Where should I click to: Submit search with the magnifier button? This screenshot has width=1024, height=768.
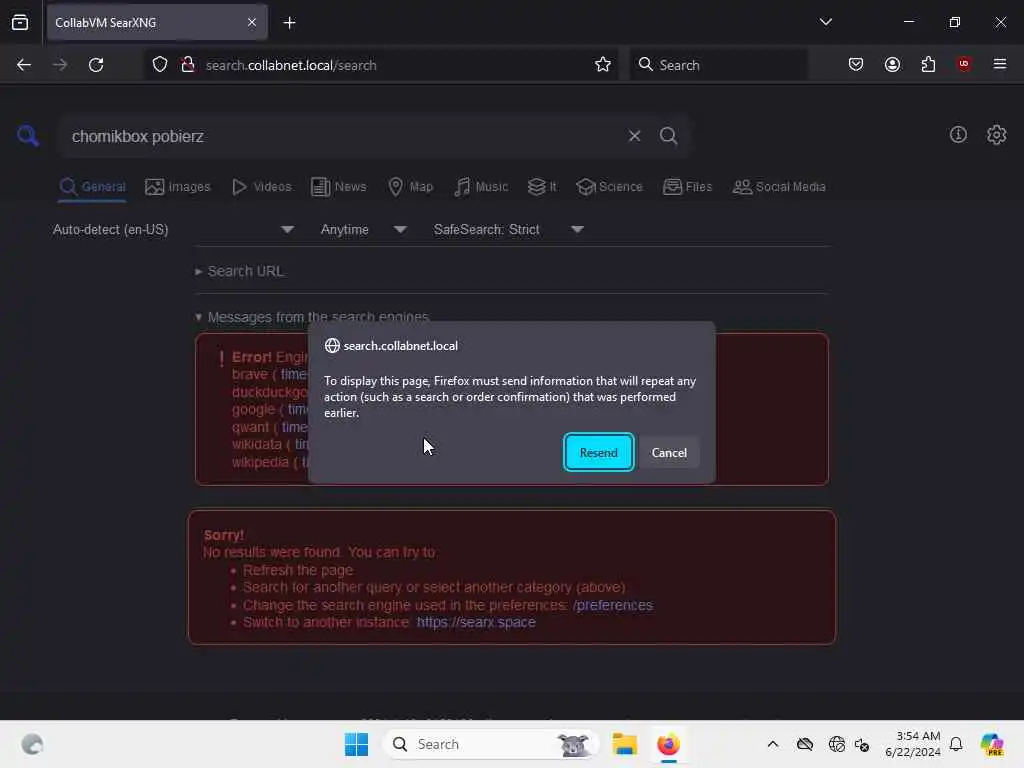[669, 136]
